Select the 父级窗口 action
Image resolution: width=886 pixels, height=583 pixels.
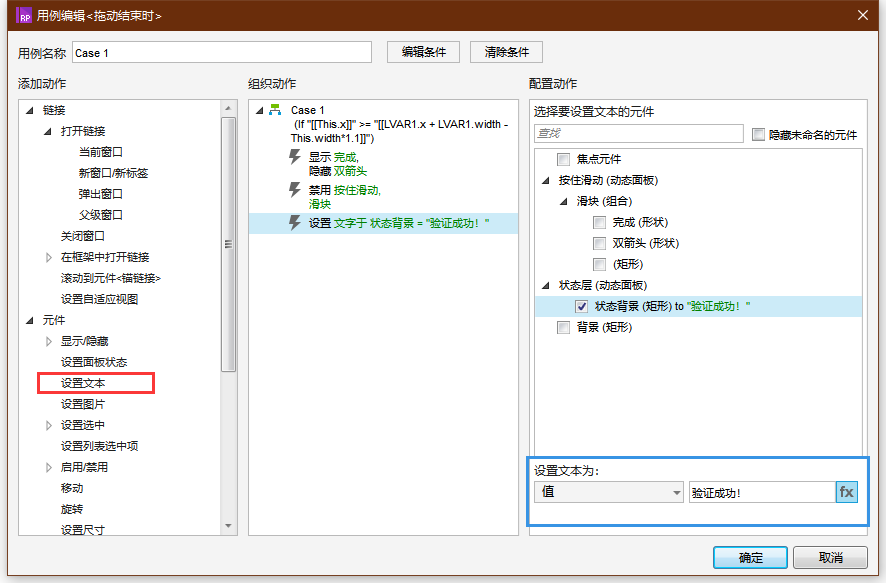tap(101, 215)
